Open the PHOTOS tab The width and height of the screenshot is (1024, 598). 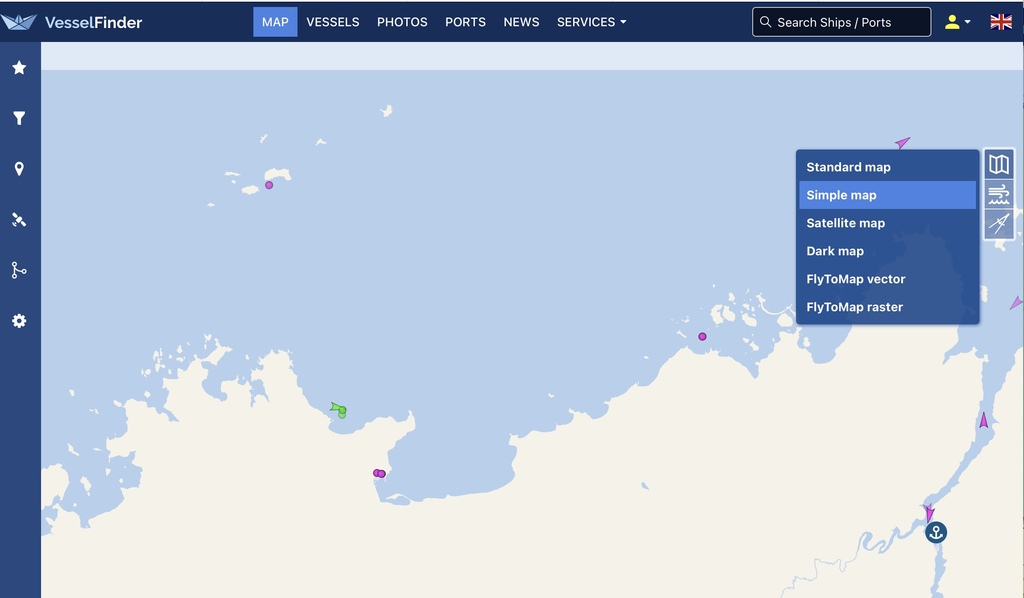coord(402,22)
